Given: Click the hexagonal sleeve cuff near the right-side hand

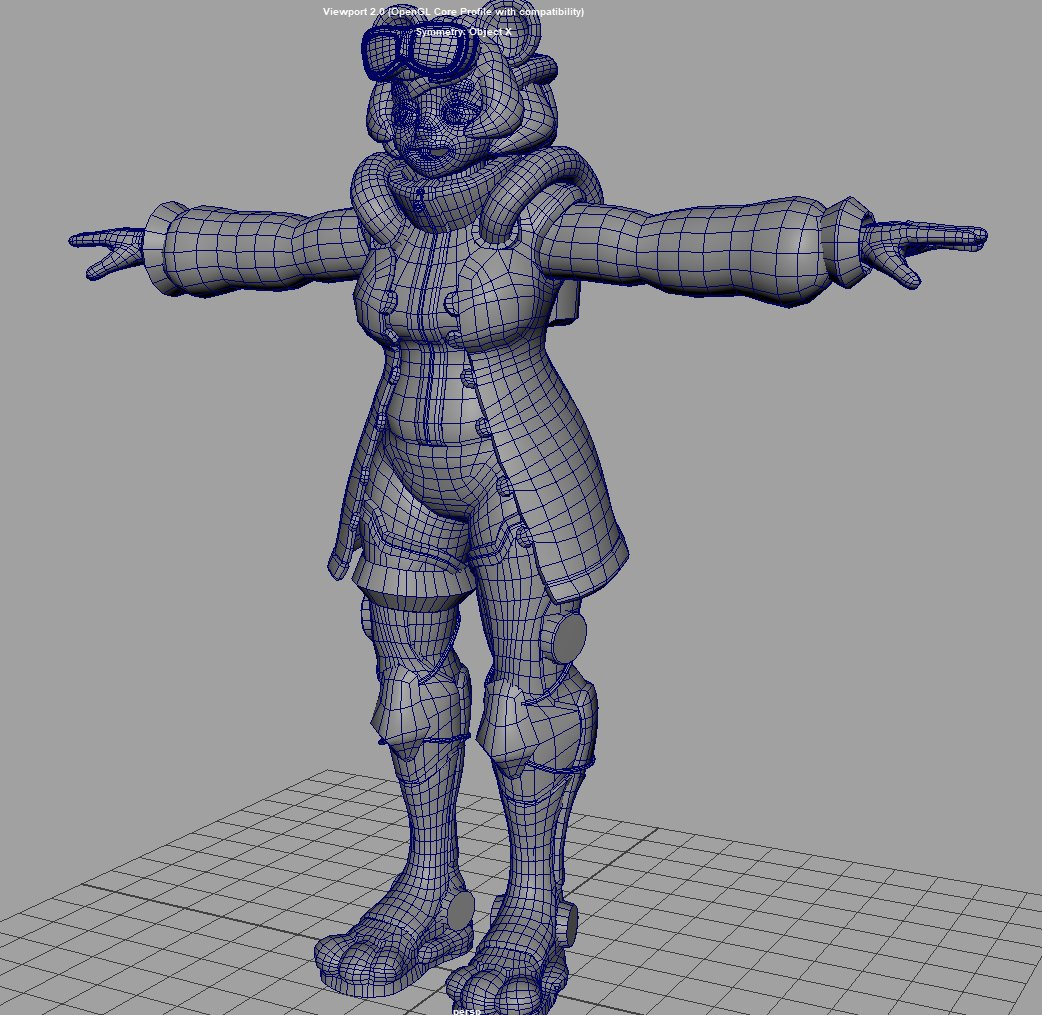Looking at the screenshot, I should click(x=846, y=240).
